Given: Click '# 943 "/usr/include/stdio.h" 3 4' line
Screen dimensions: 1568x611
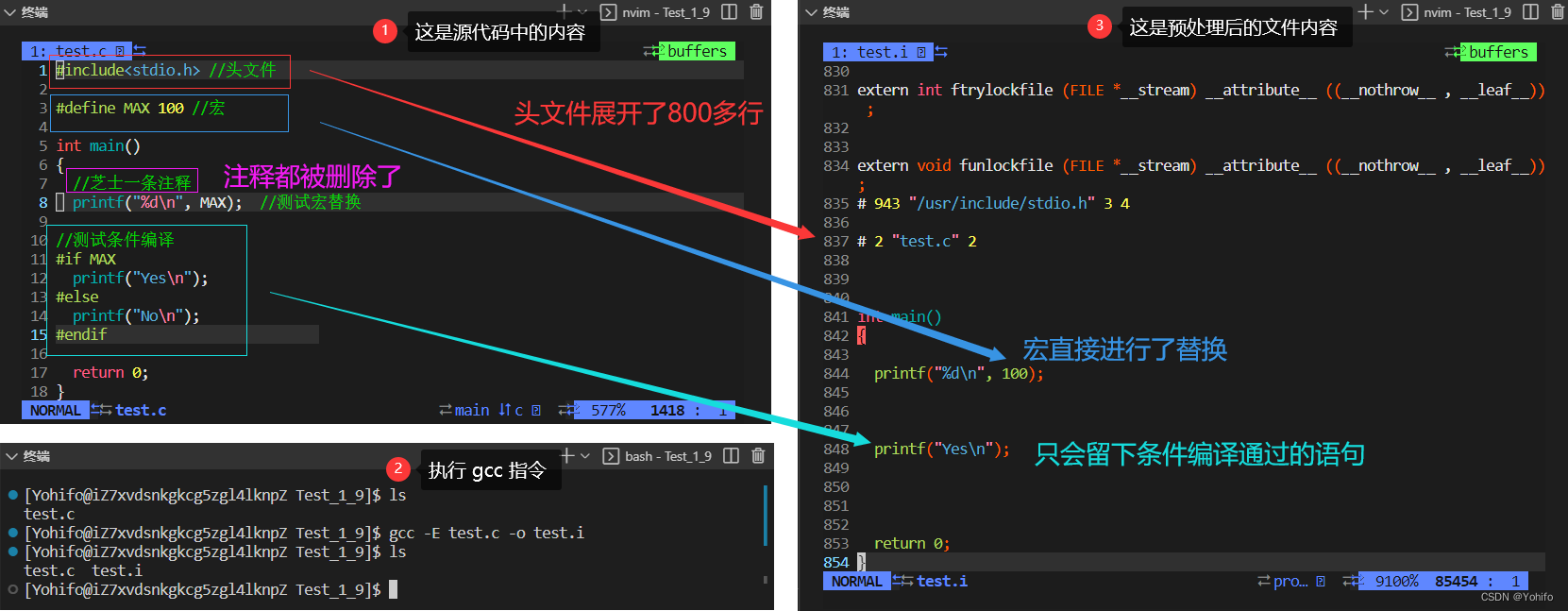Looking at the screenshot, I should click(x=993, y=203).
